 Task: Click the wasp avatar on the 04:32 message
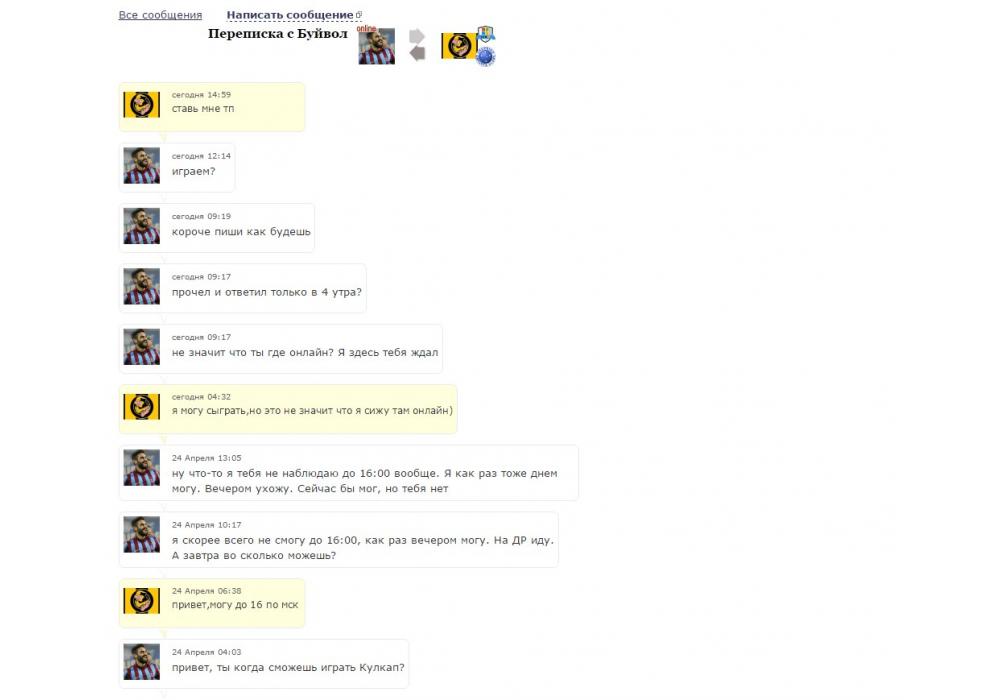pos(142,407)
